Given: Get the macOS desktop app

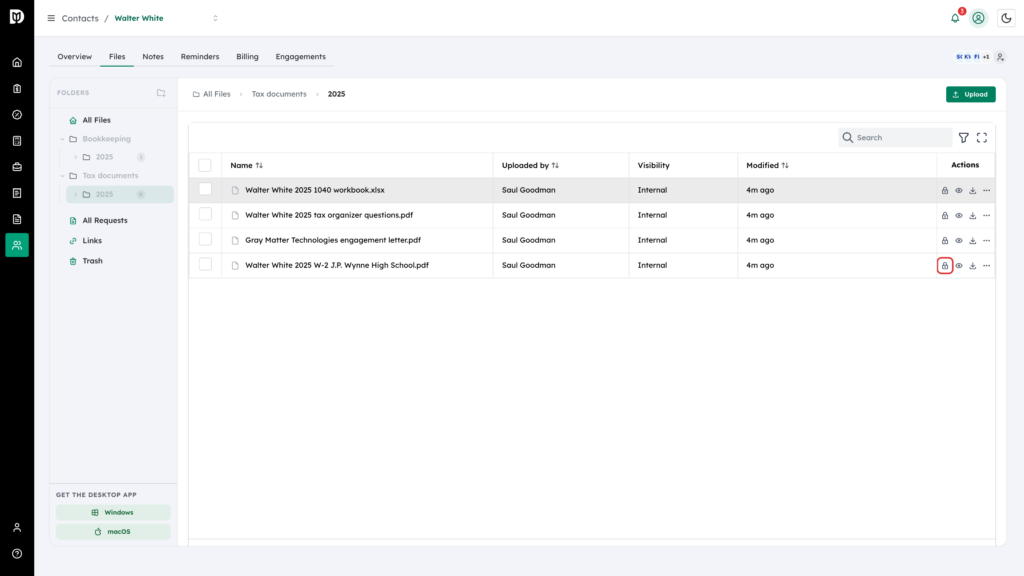Looking at the screenshot, I should [x=113, y=532].
